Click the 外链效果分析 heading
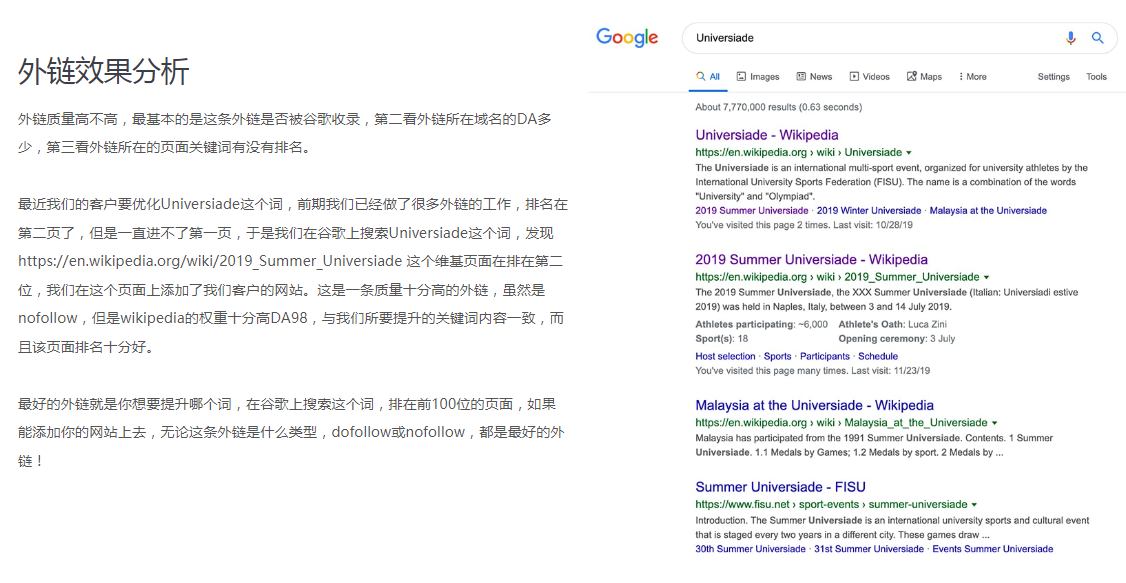The image size is (1126, 583). (103, 72)
